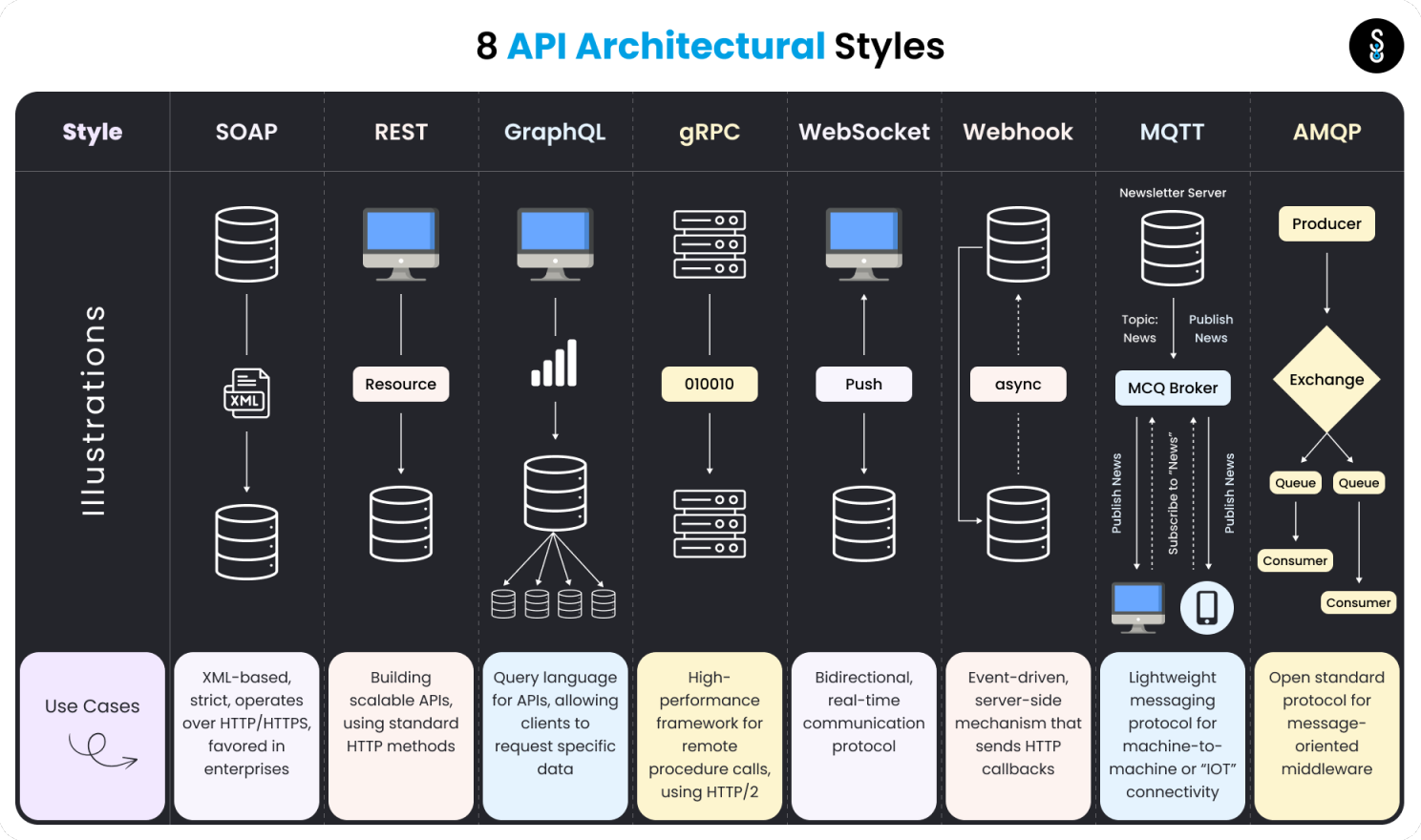Expand the Resource label under REST

(400, 384)
